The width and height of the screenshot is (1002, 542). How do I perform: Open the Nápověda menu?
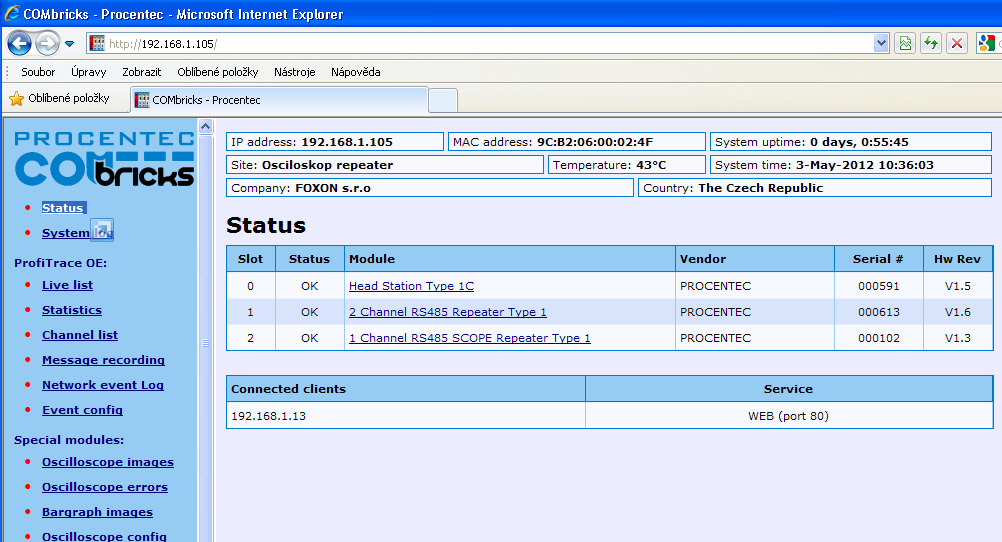355,72
